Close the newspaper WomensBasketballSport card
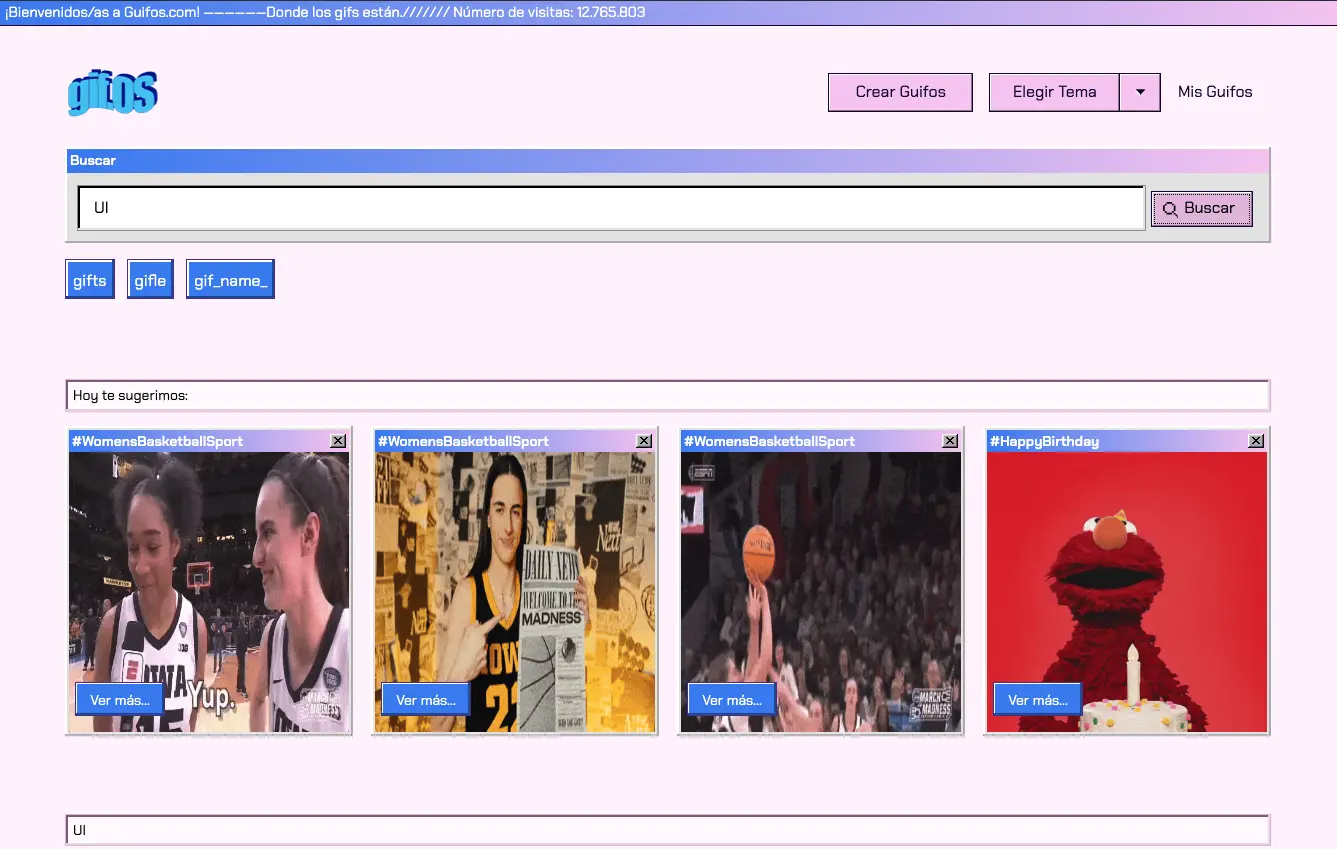 [x=644, y=441]
